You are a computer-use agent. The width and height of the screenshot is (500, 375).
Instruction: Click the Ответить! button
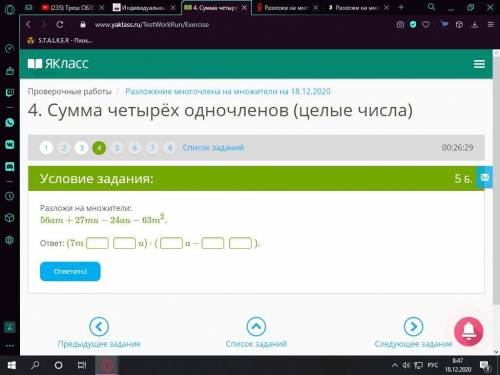tap(70, 271)
